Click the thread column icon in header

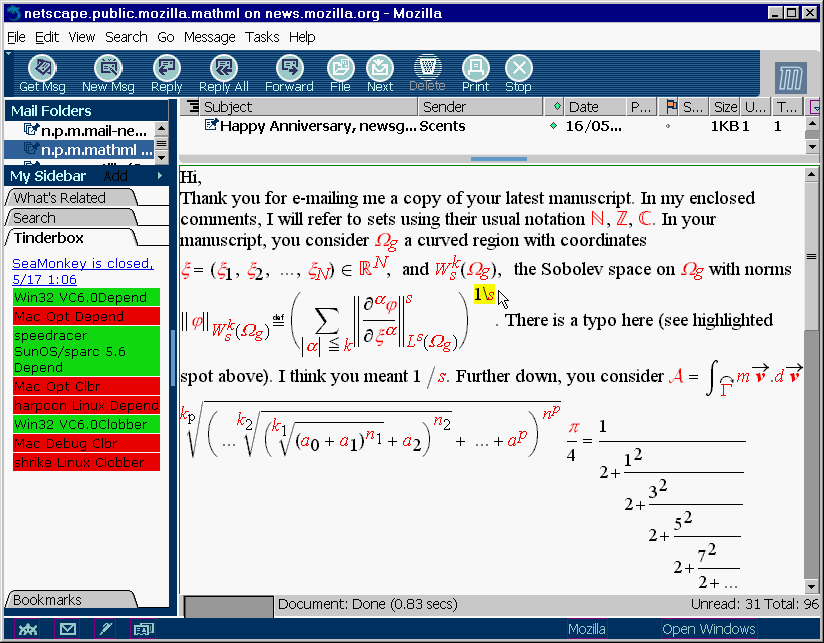[x=193, y=107]
